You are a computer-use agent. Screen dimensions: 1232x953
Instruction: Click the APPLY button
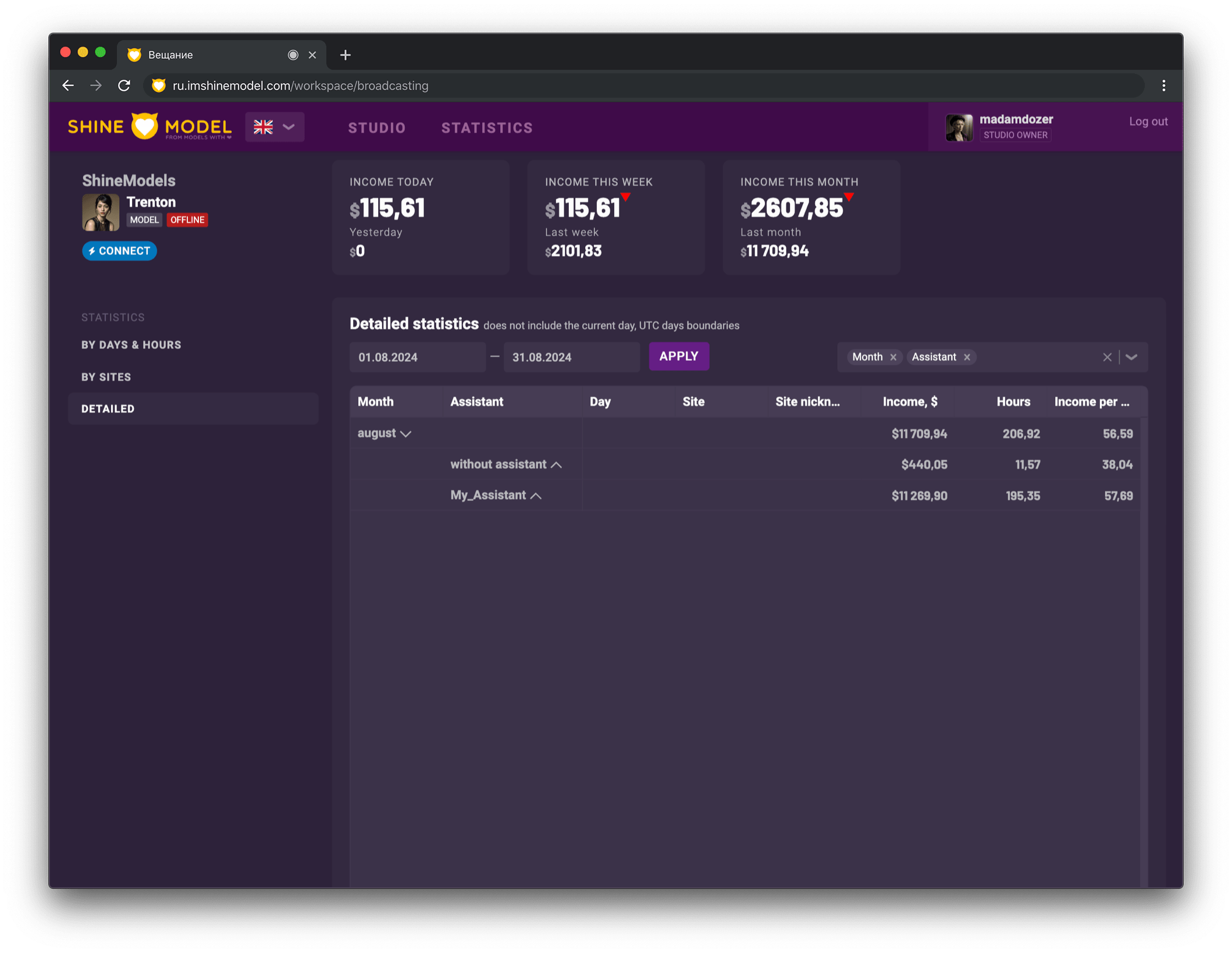(x=679, y=356)
